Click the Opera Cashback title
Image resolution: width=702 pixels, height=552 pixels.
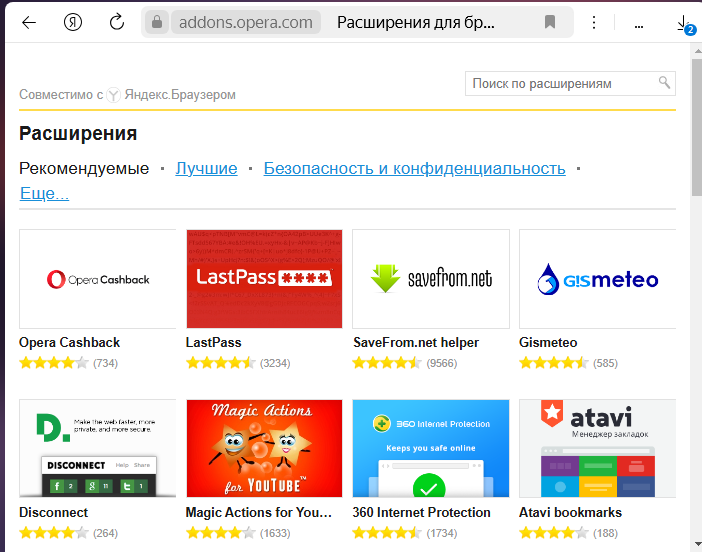tap(69, 342)
